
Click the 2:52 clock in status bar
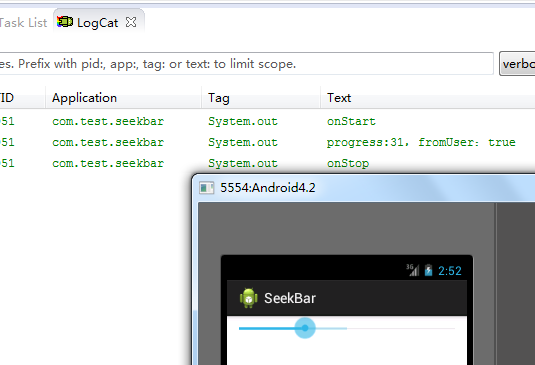(450, 271)
